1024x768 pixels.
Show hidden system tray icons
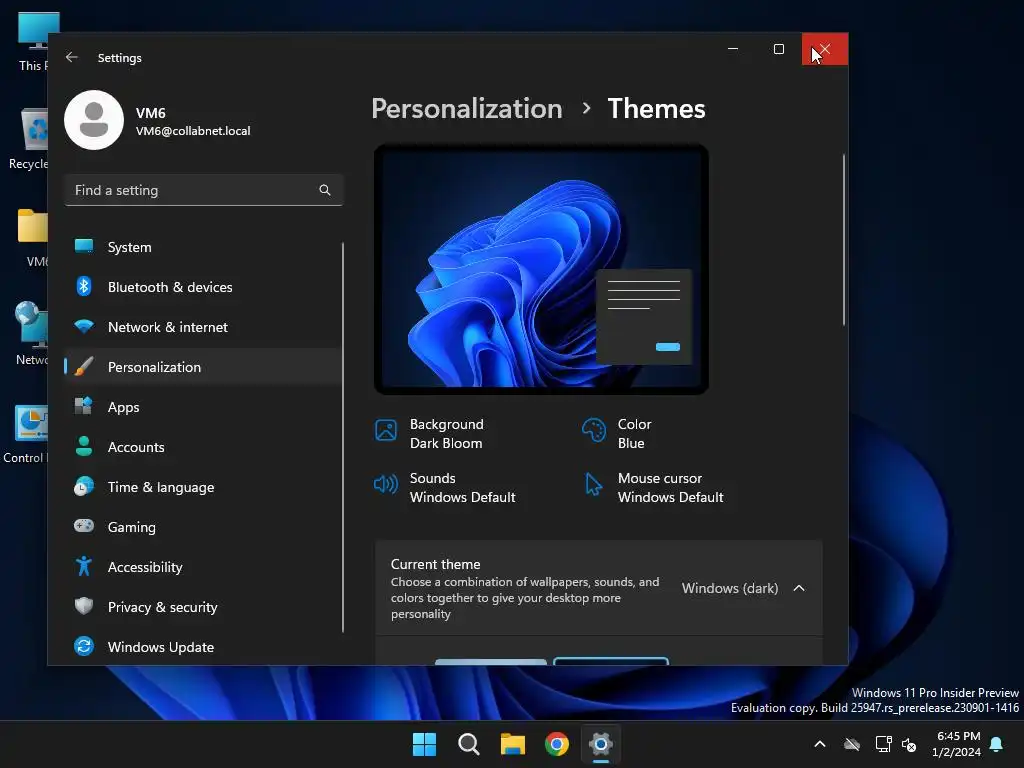[820, 744]
